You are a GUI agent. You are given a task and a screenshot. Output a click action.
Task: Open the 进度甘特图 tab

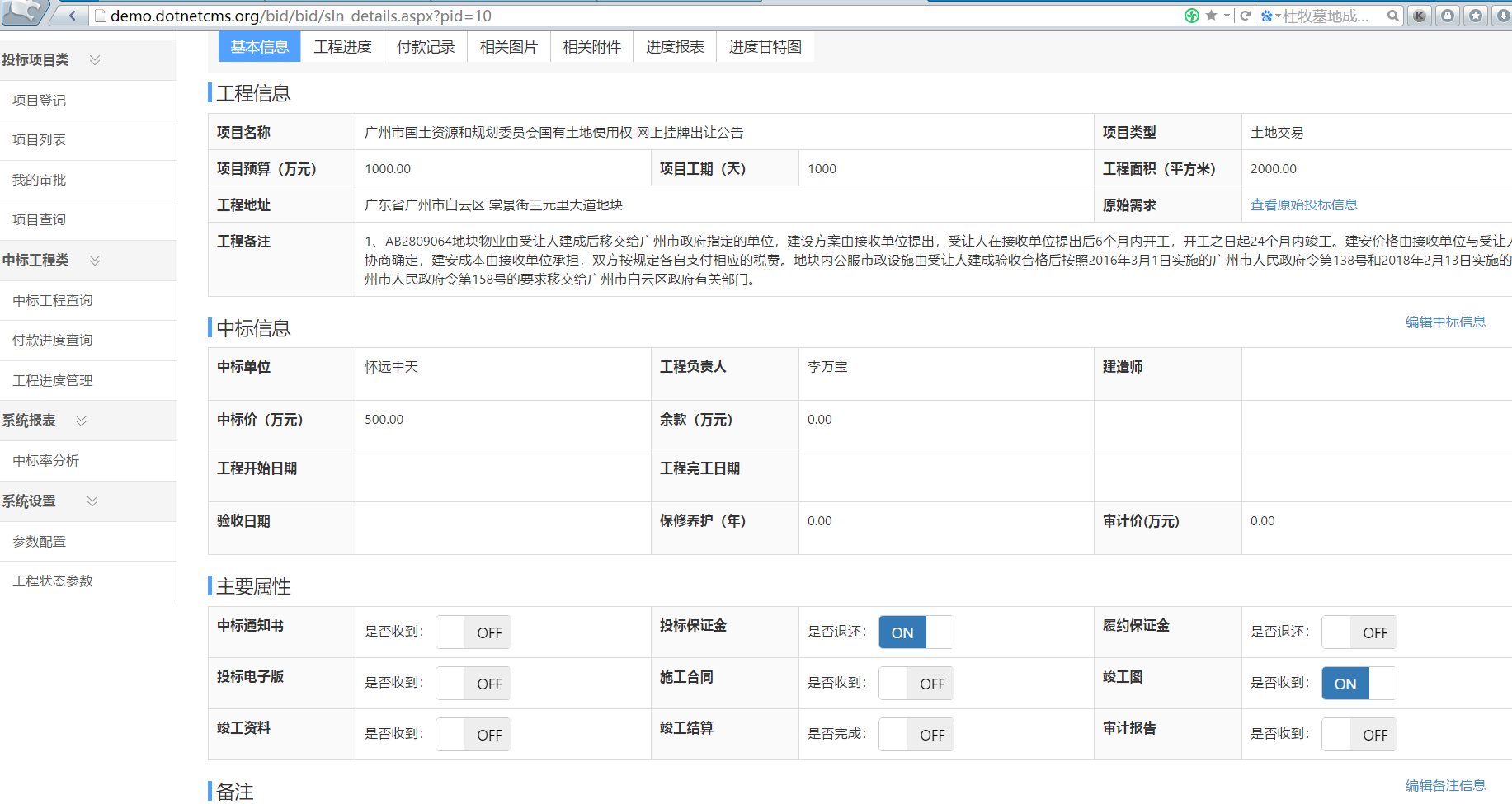click(x=765, y=47)
